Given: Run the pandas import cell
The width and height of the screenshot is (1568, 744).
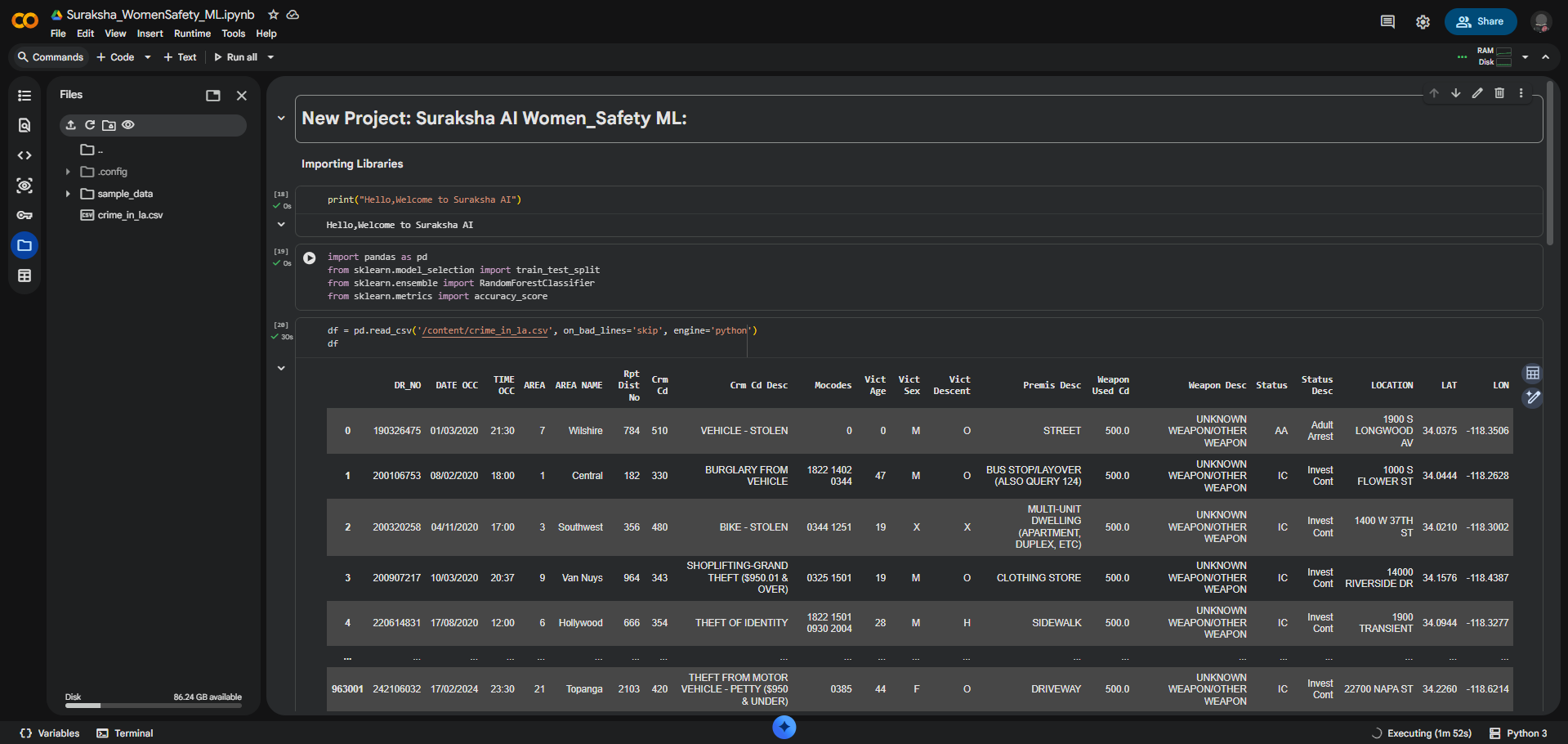Looking at the screenshot, I should click(x=310, y=258).
